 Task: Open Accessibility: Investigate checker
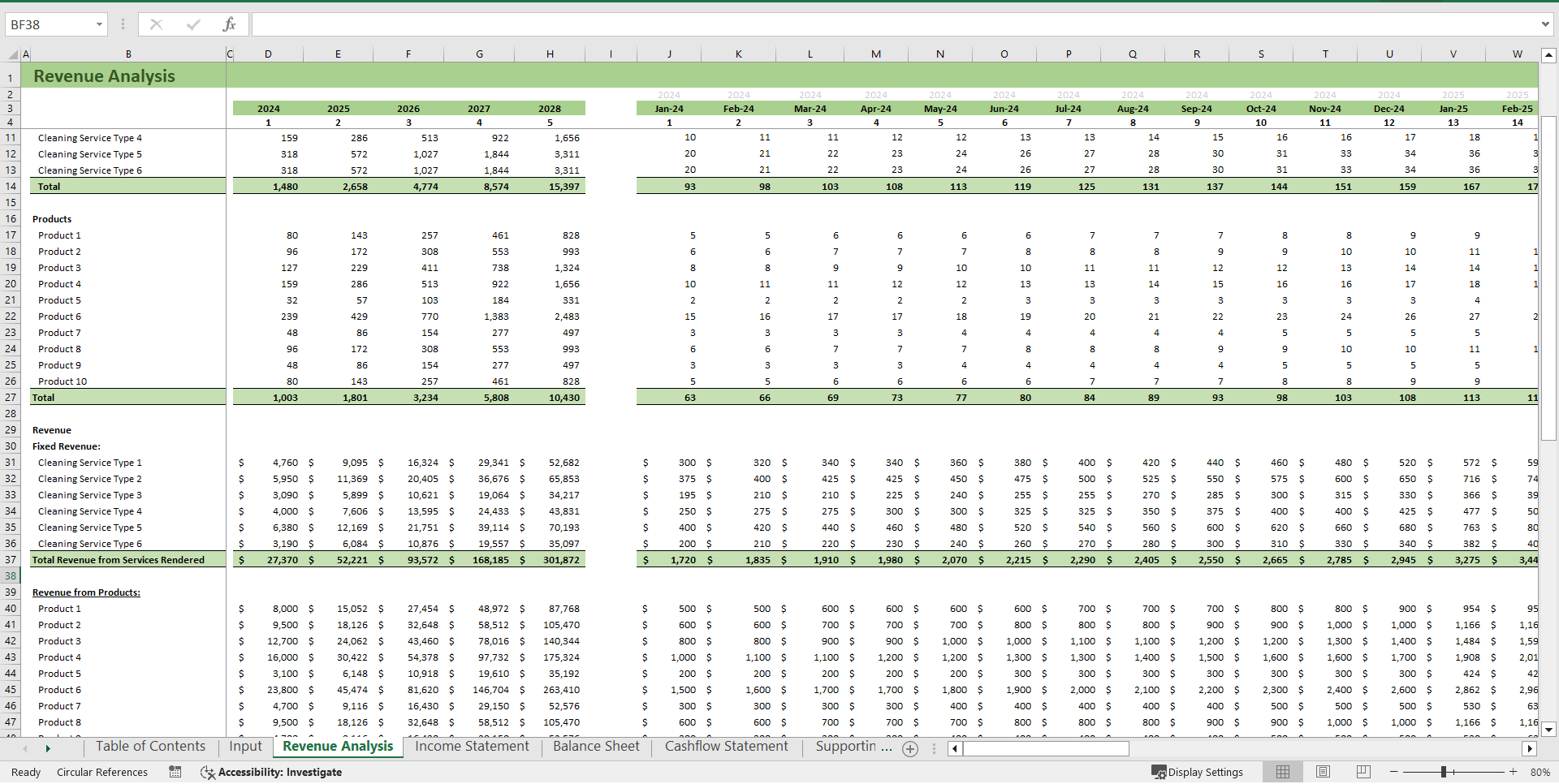click(272, 772)
